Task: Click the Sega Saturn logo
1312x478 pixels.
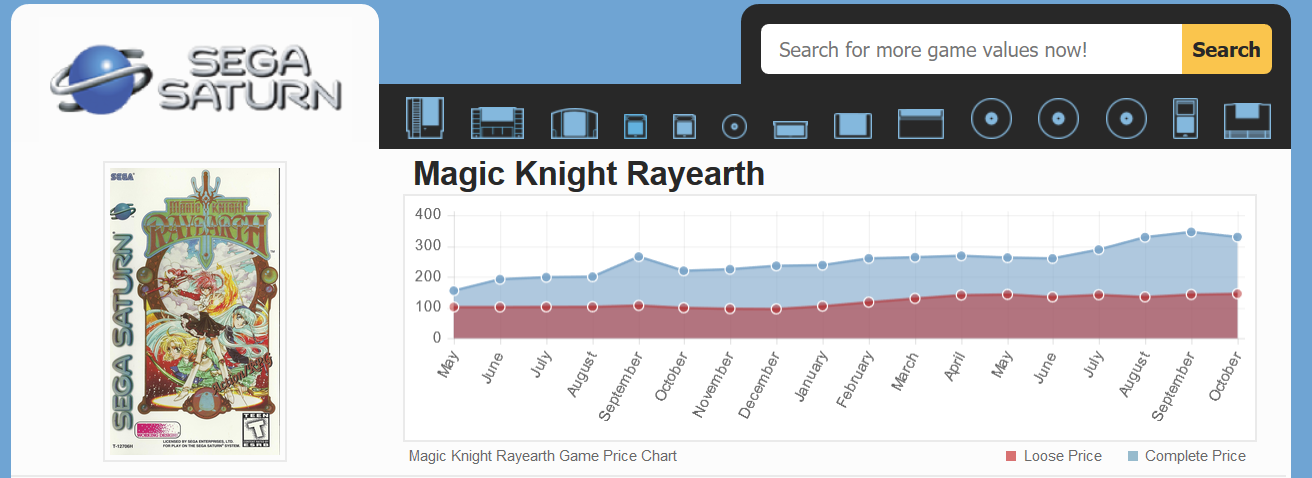Action: (x=196, y=77)
